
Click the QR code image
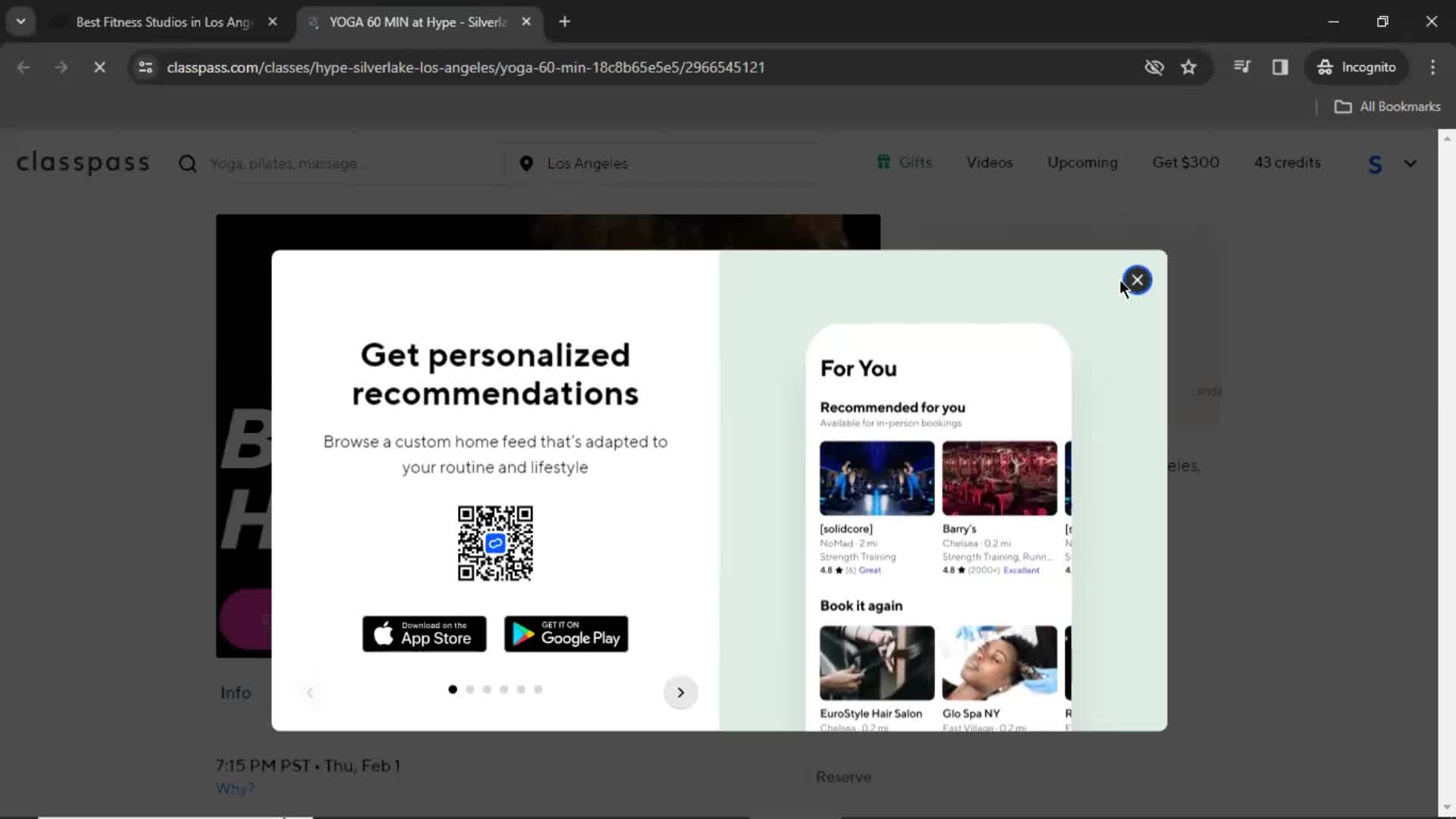(495, 543)
